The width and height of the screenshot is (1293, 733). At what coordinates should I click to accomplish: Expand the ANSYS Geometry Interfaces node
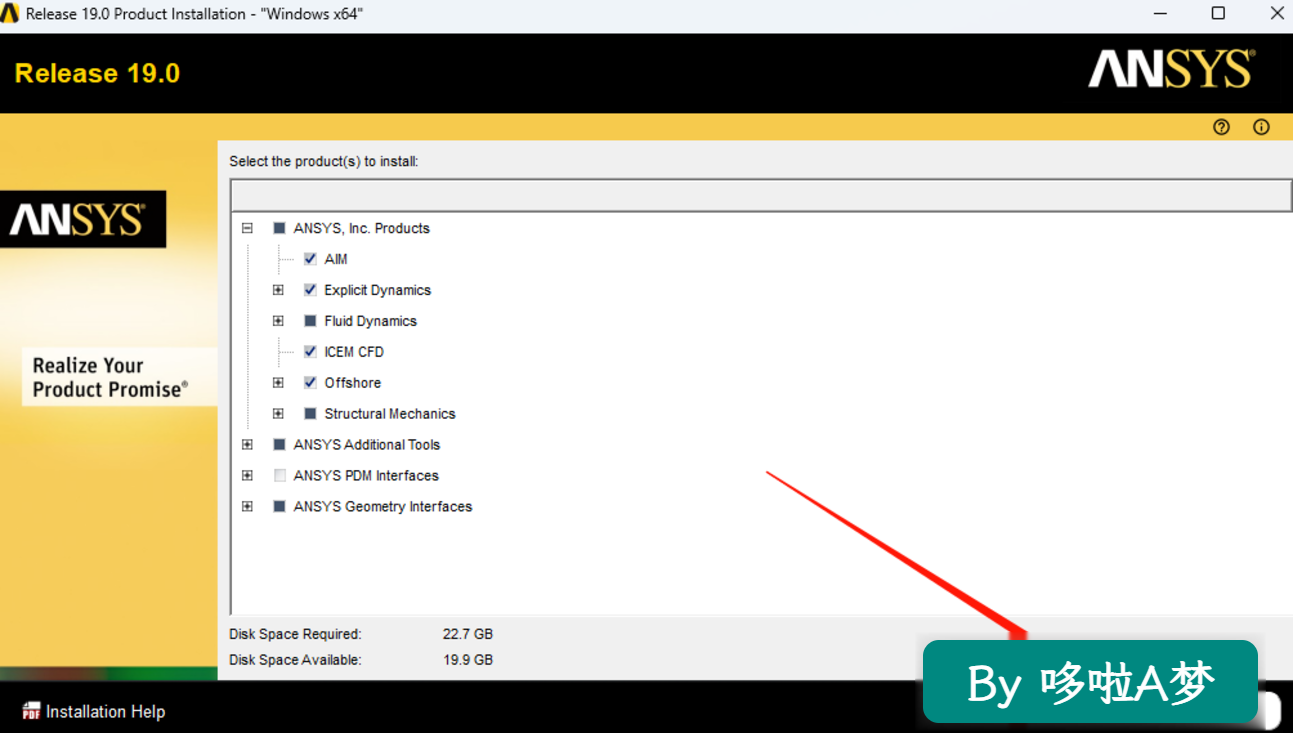click(x=247, y=507)
